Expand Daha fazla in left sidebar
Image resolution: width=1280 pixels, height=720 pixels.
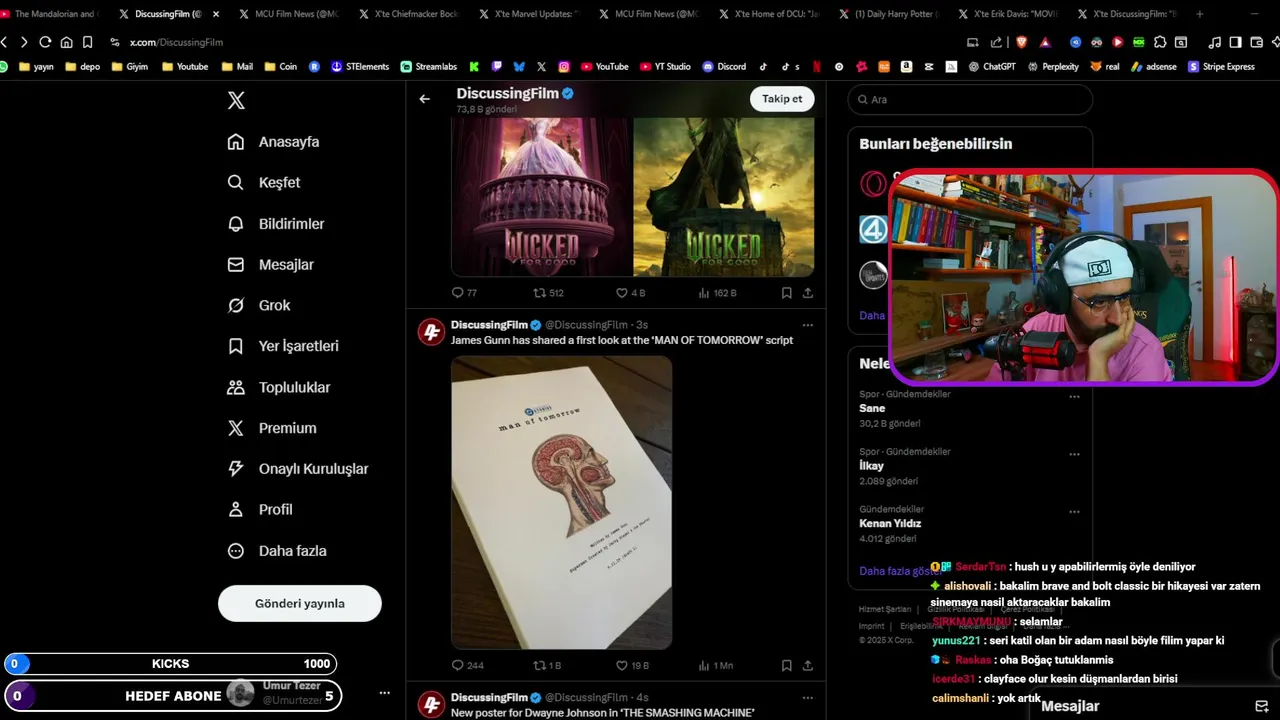(277, 551)
